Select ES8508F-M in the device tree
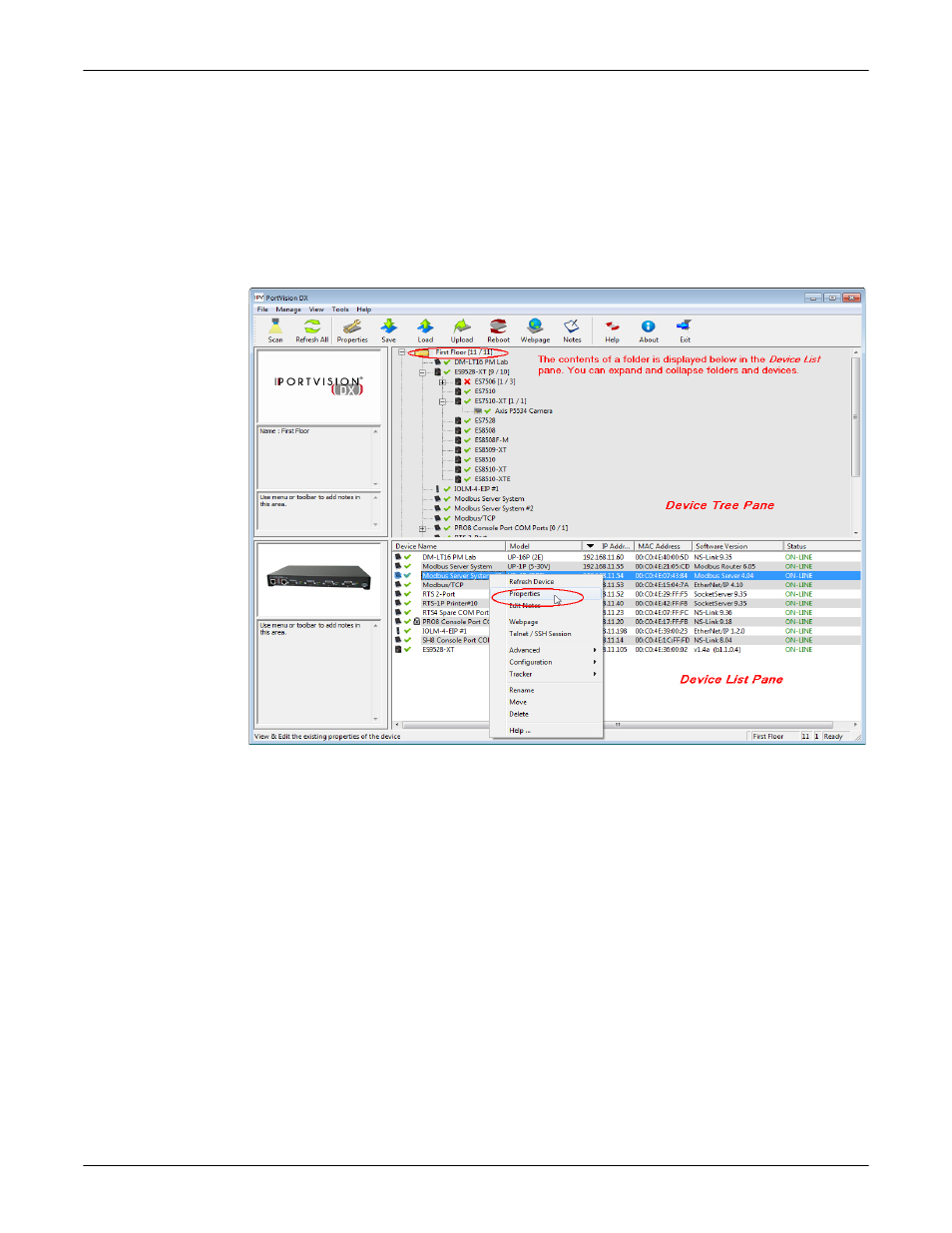Image resolution: width=952 pixels, height=1233 pixels. [x=491, y=440]
